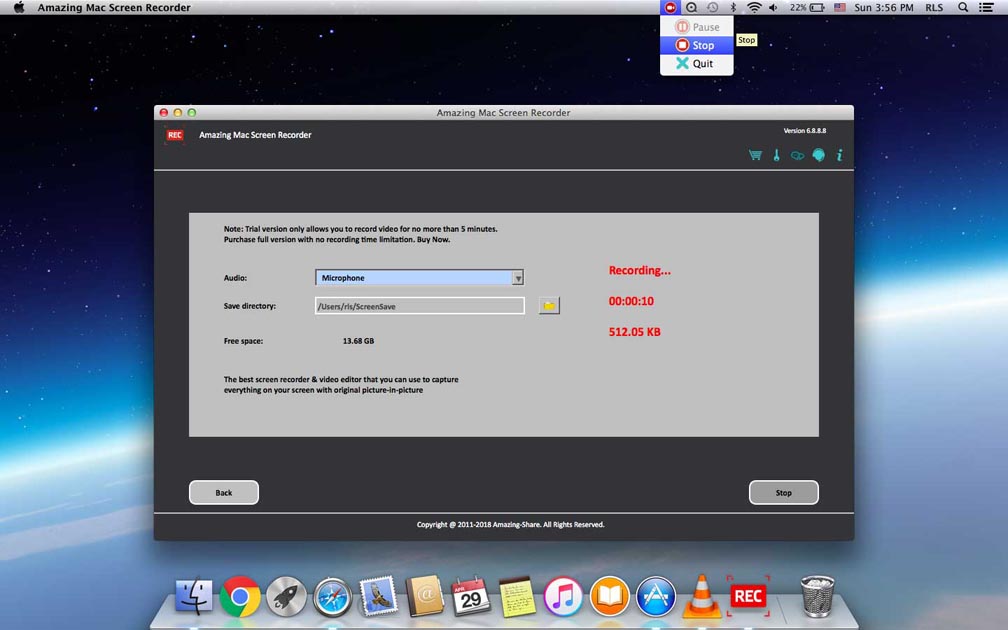Open Contacts book in the Dock
This screenshot has height=630, width=1008.
tap(424, 596)
